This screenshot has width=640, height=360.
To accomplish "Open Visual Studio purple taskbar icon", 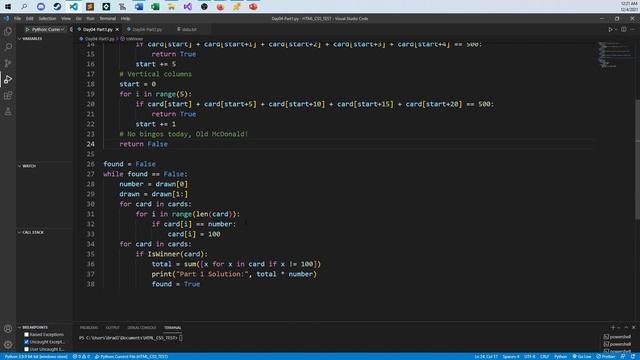I will pos(188,7).
